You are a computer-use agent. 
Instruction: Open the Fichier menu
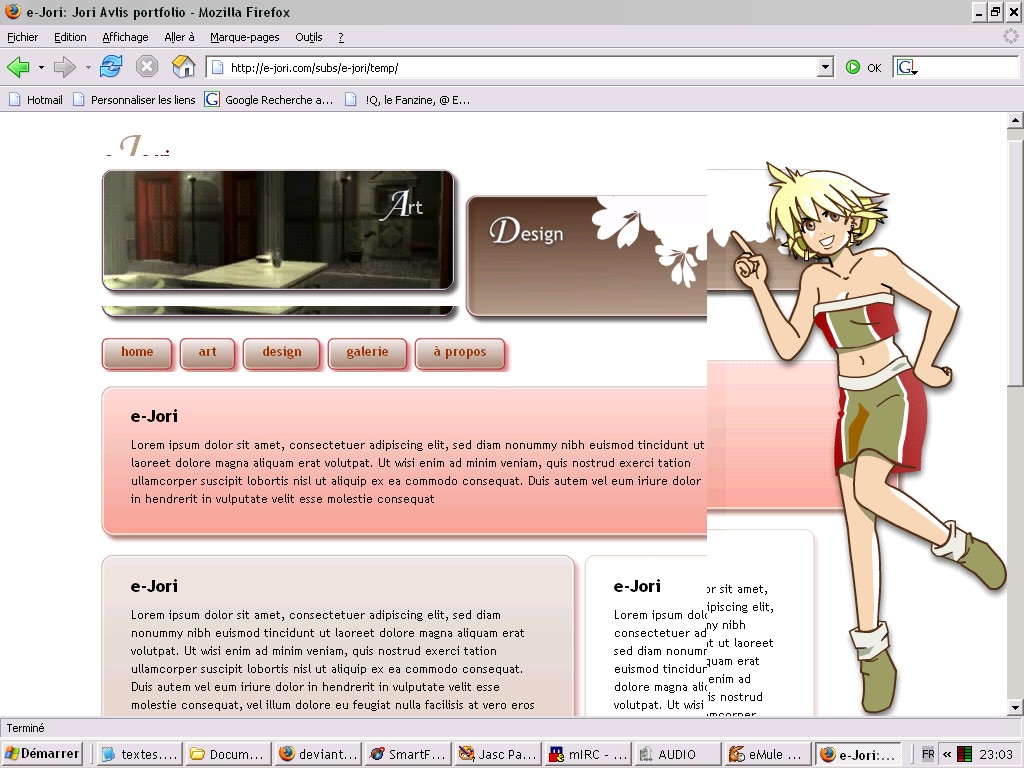coord(22,37)
